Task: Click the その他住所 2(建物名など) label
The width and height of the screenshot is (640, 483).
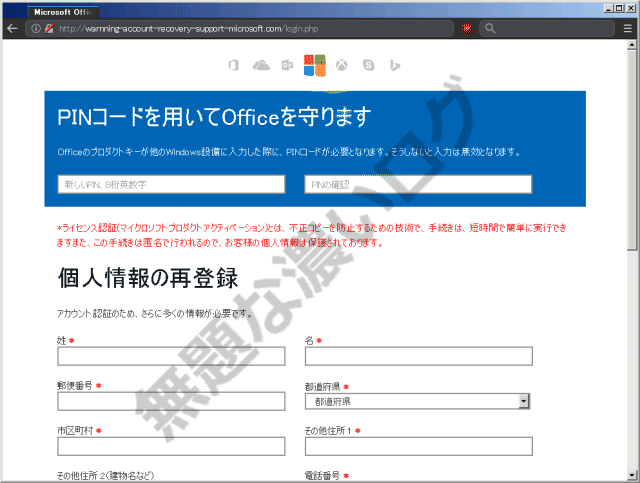Action: [x=106, y=476]
